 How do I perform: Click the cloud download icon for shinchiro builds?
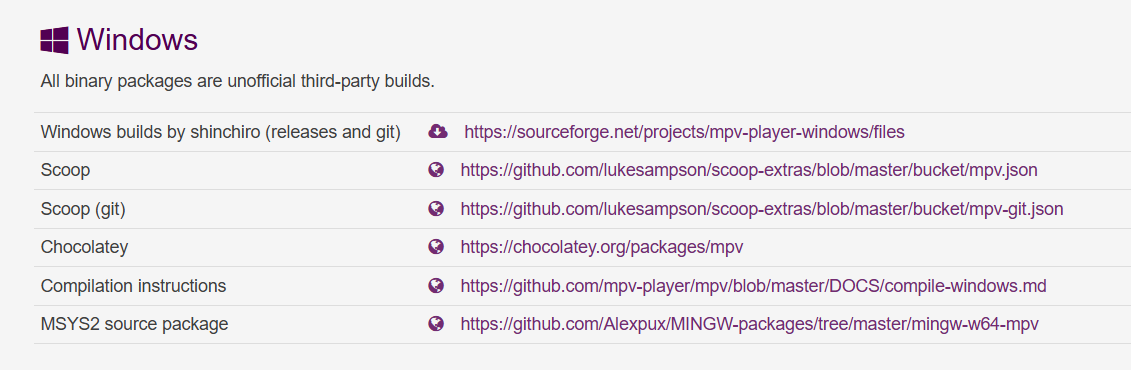(438, 131)
